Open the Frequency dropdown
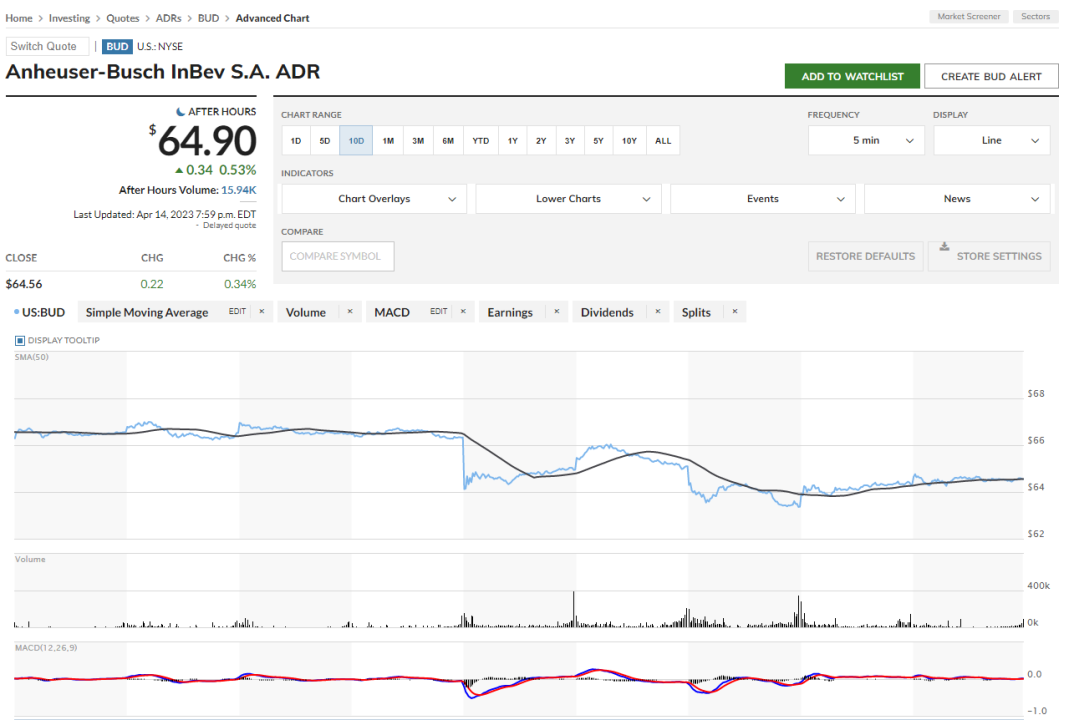1069x720 pixels. coord(866,141)
